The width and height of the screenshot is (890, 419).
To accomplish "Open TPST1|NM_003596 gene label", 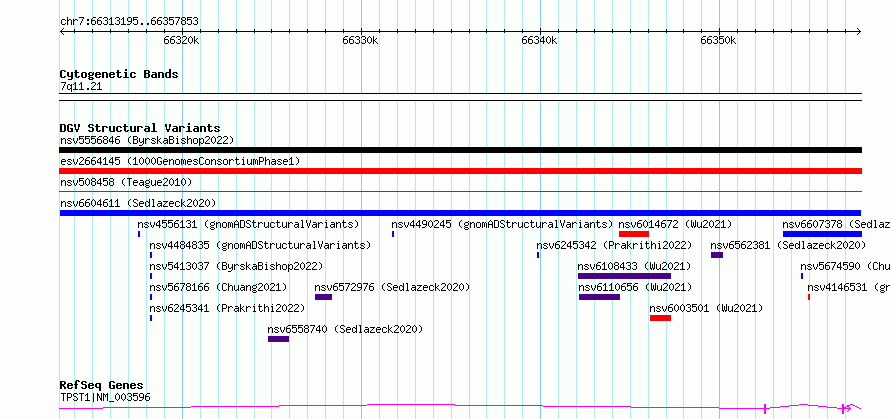I will [x=105, y=397].
